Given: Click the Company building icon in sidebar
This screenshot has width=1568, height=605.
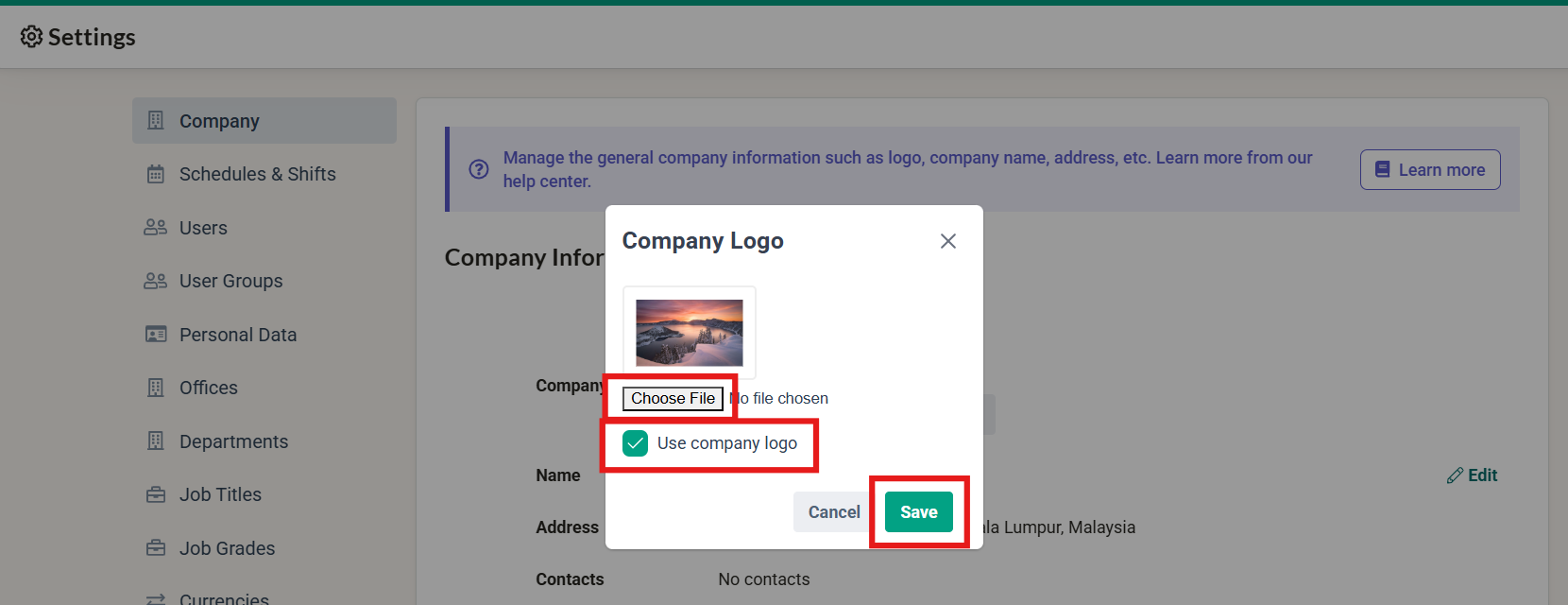Looking at the screenshot, I should tap(156, 121).
